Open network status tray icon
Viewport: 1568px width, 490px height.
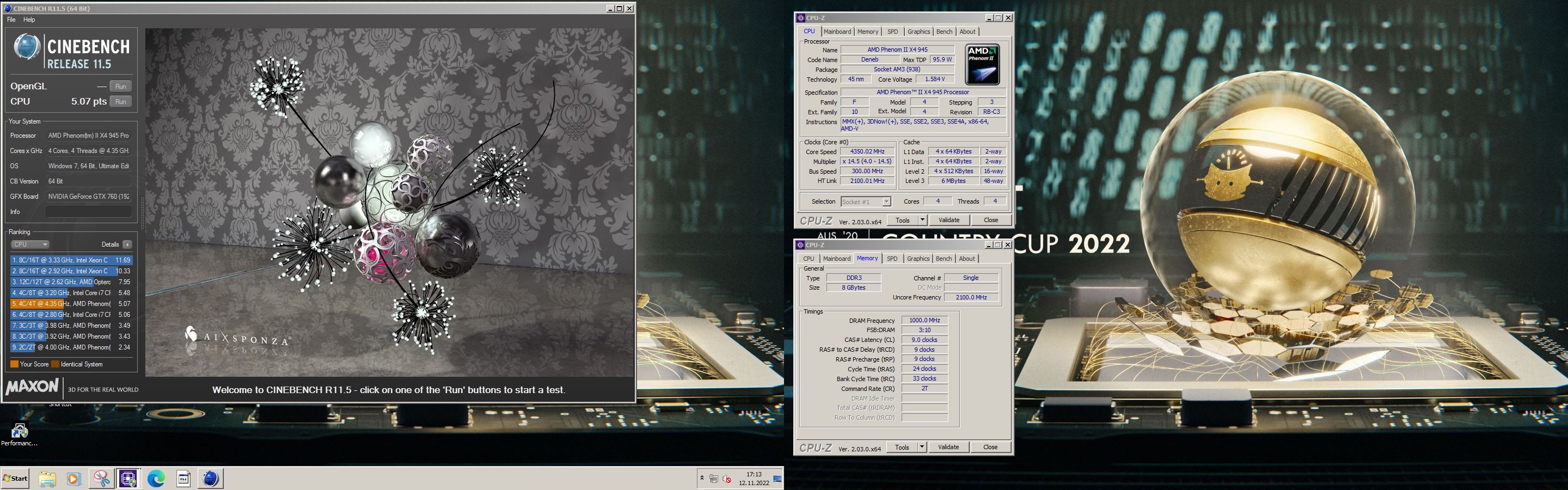[x=713, y=479]
